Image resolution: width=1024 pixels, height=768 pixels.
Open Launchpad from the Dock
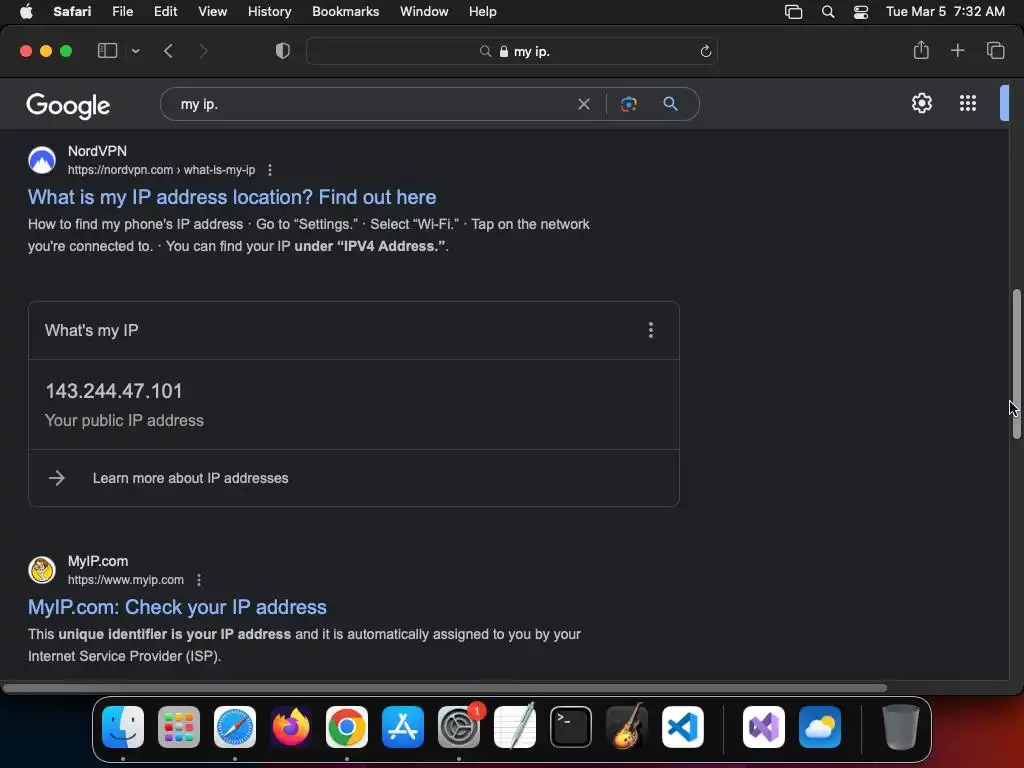point(179,727)
